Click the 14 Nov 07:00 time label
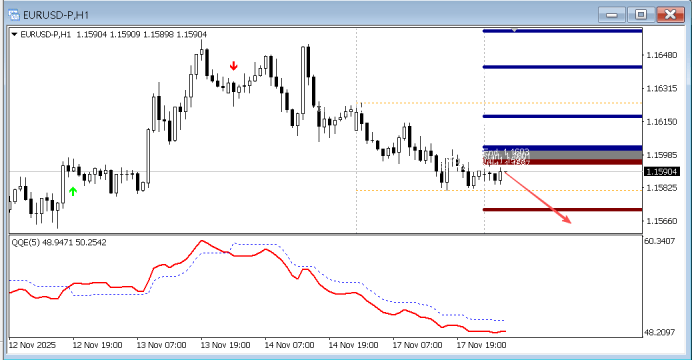This screenshot has width=692, height=360. click(x=290, y=345)
